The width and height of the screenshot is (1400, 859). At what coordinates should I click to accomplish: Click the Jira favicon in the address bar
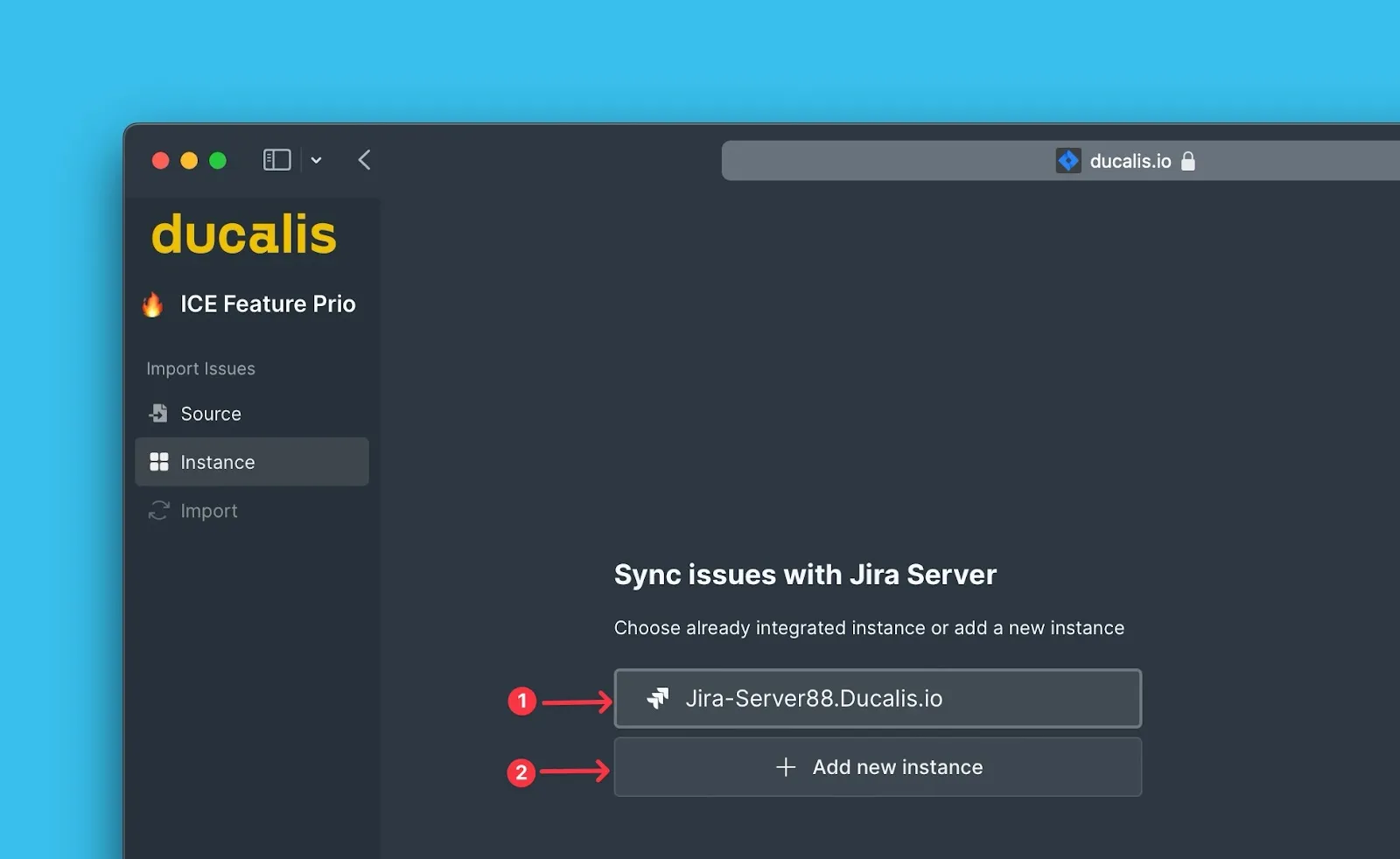[x=1067, y=160]
